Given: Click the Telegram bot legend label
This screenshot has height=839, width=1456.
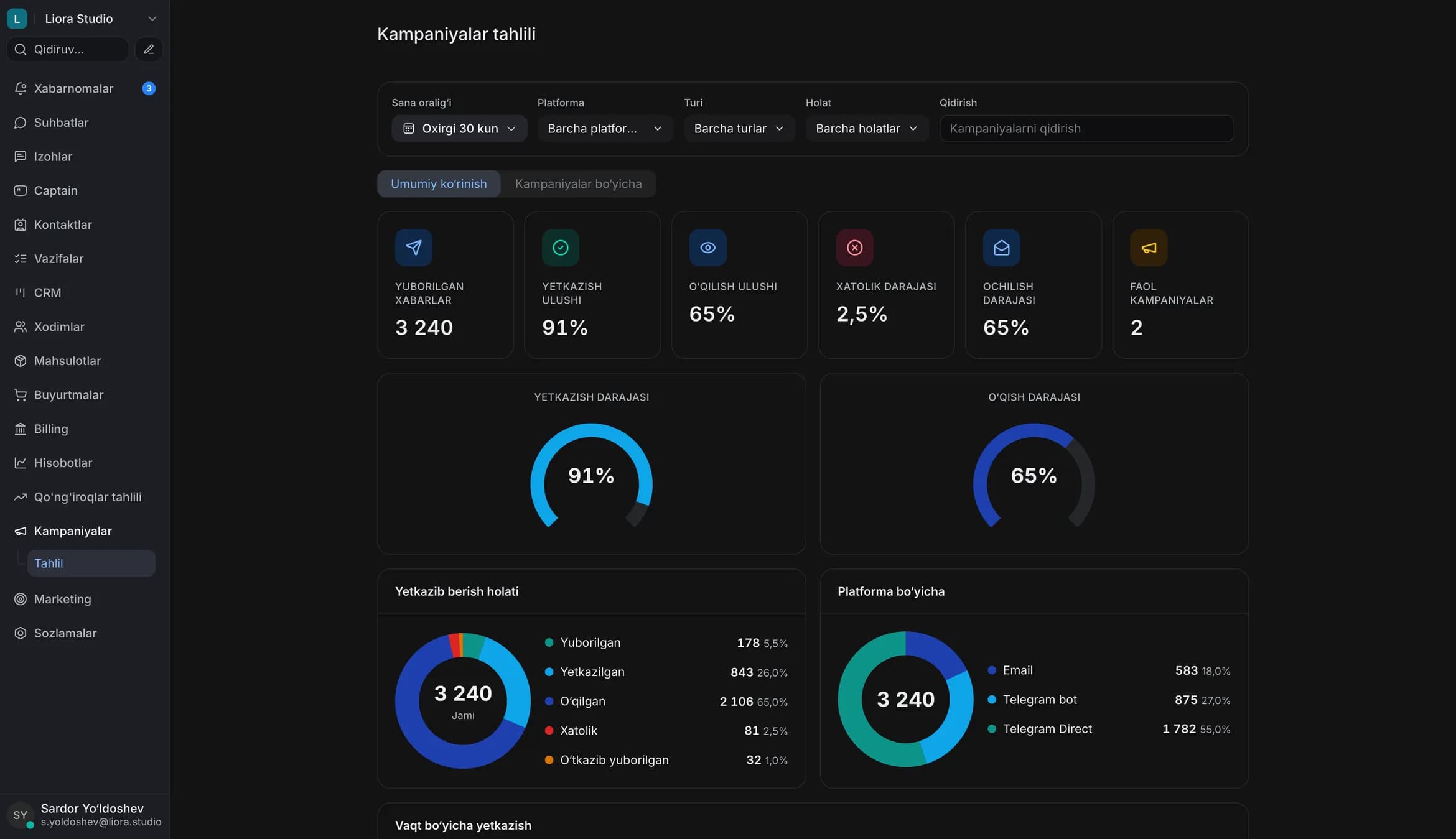Looking at the screenshot, I should (1040, 700).
